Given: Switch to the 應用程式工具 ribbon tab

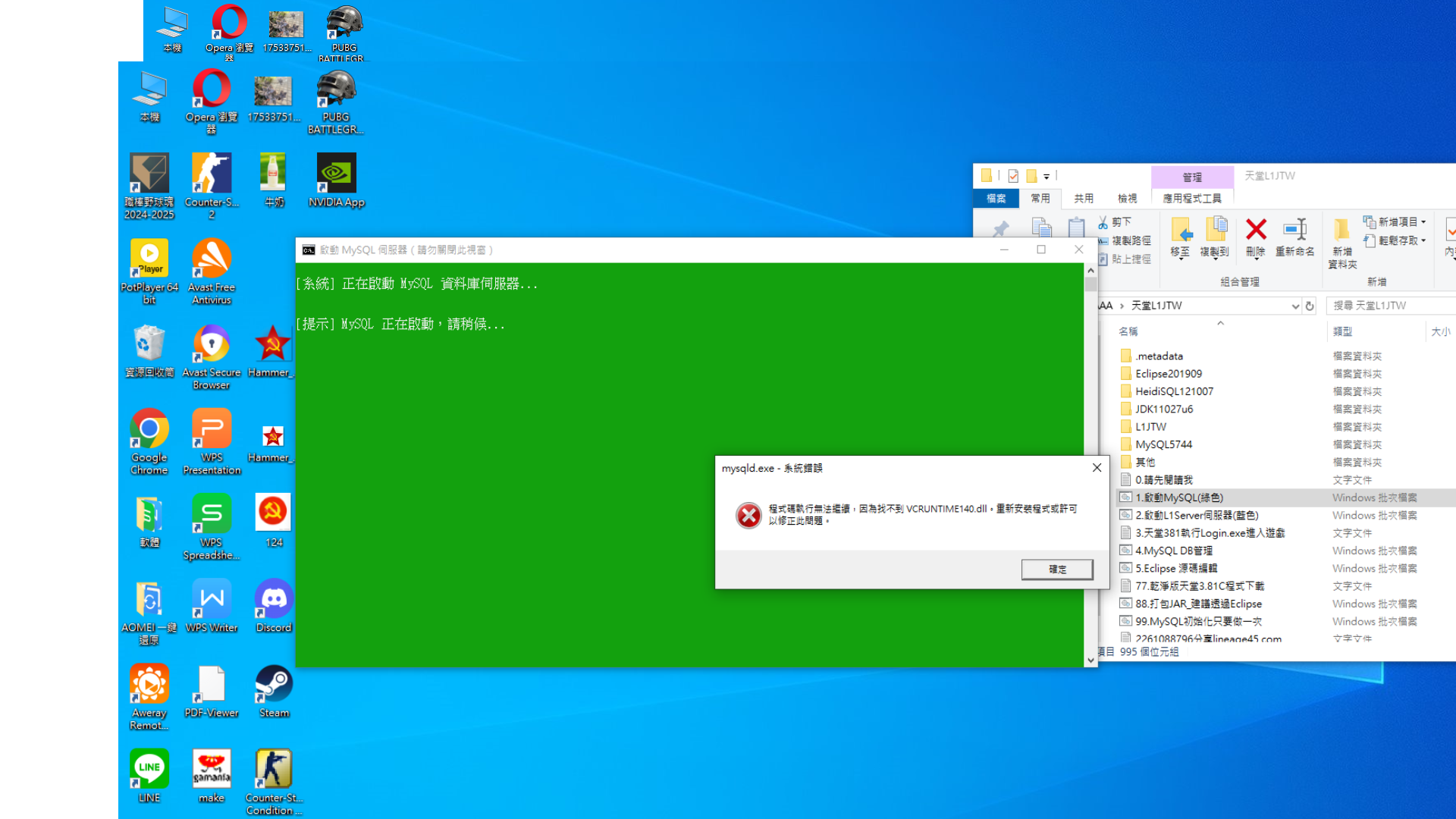Looking at the screenshot, I should click(1192, 199).
